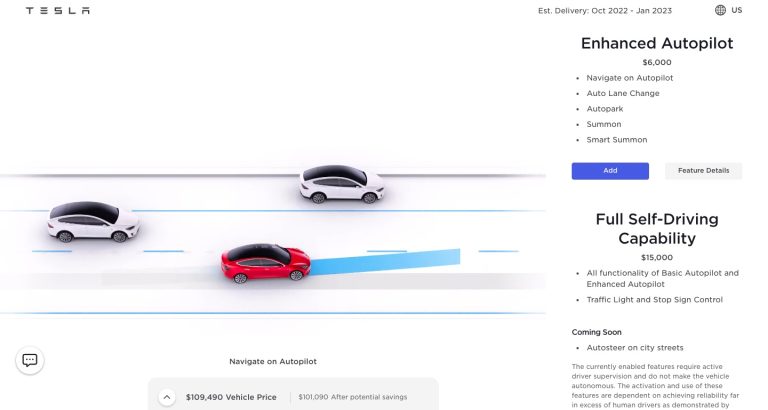Open Feature Details for Enhanced Autopilot

pyautogui.click(x=703, y=171)
